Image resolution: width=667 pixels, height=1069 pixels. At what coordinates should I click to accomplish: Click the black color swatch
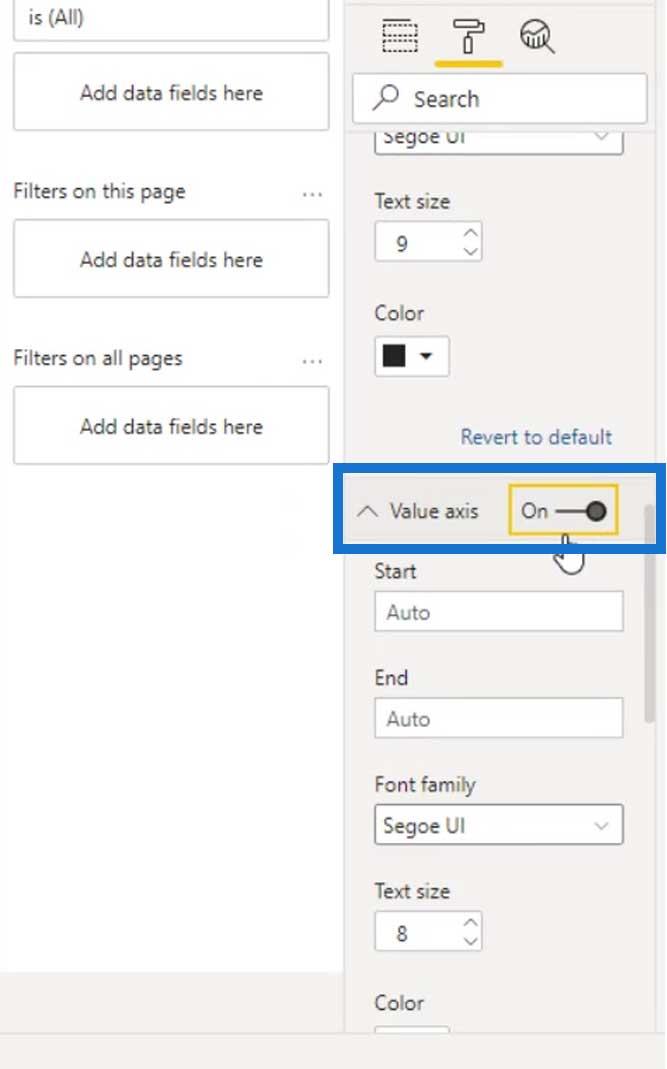click(394, 355)
